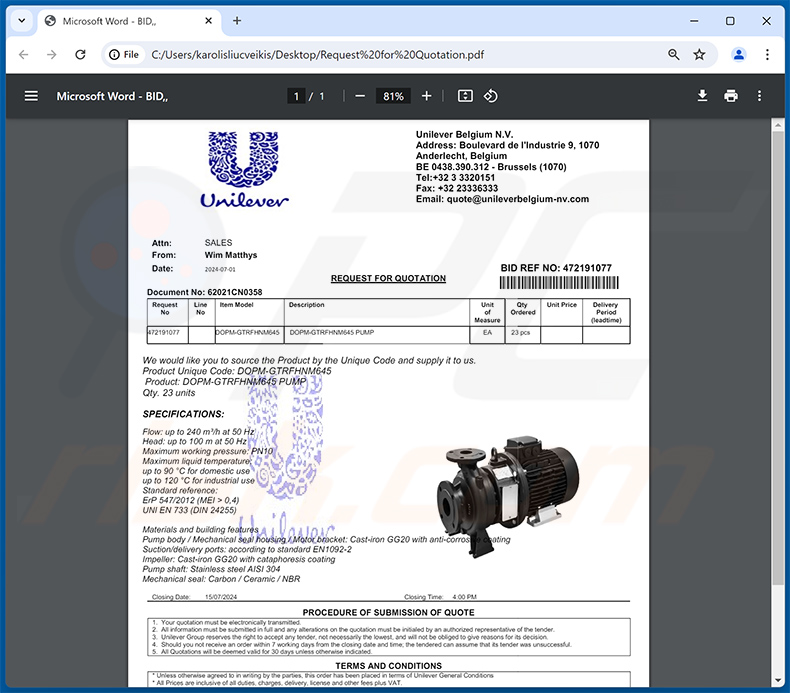Click the Fit to page icon
Screen dimensions: 790x693
coord(465,96)
